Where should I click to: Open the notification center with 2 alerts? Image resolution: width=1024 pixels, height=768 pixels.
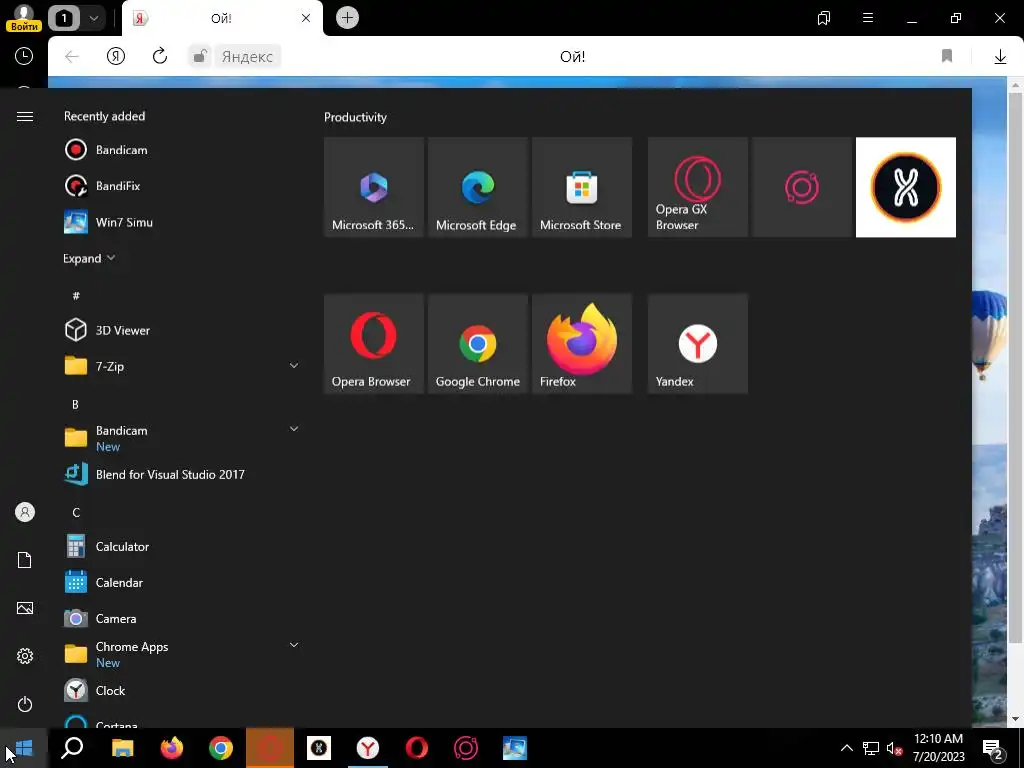994,748
